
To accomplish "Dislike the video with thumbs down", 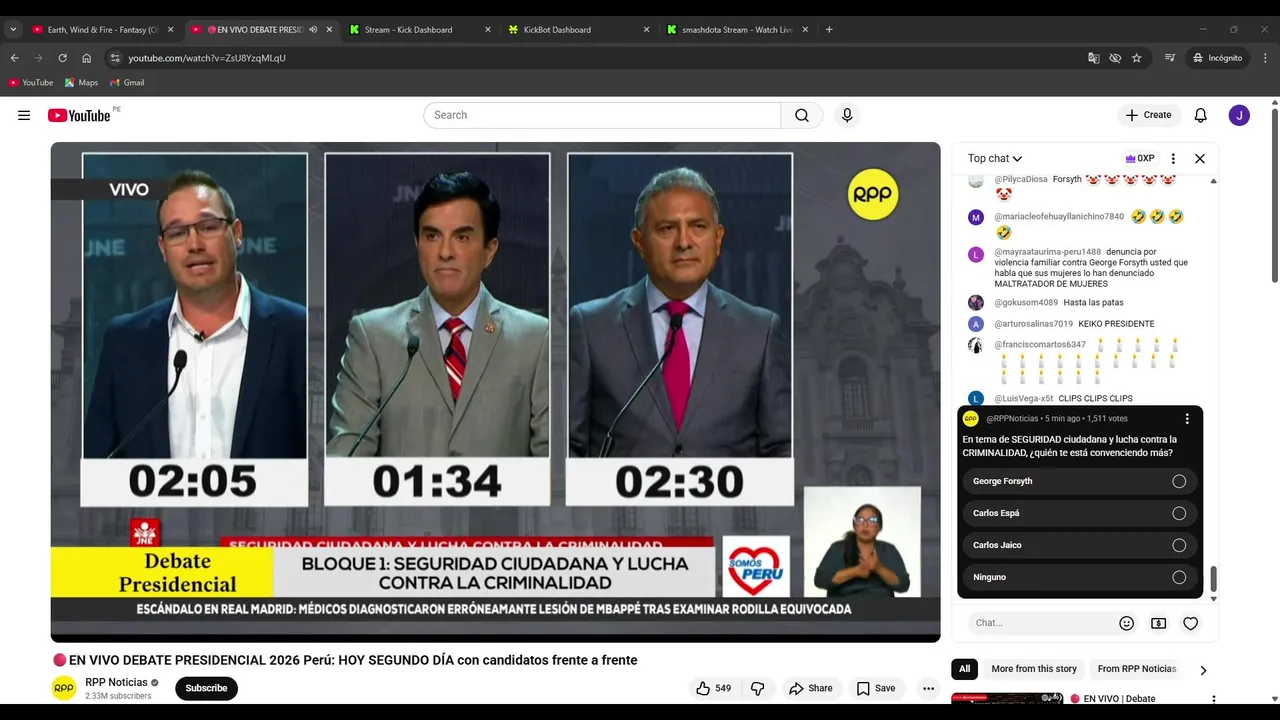I will [x=757, y=688].
